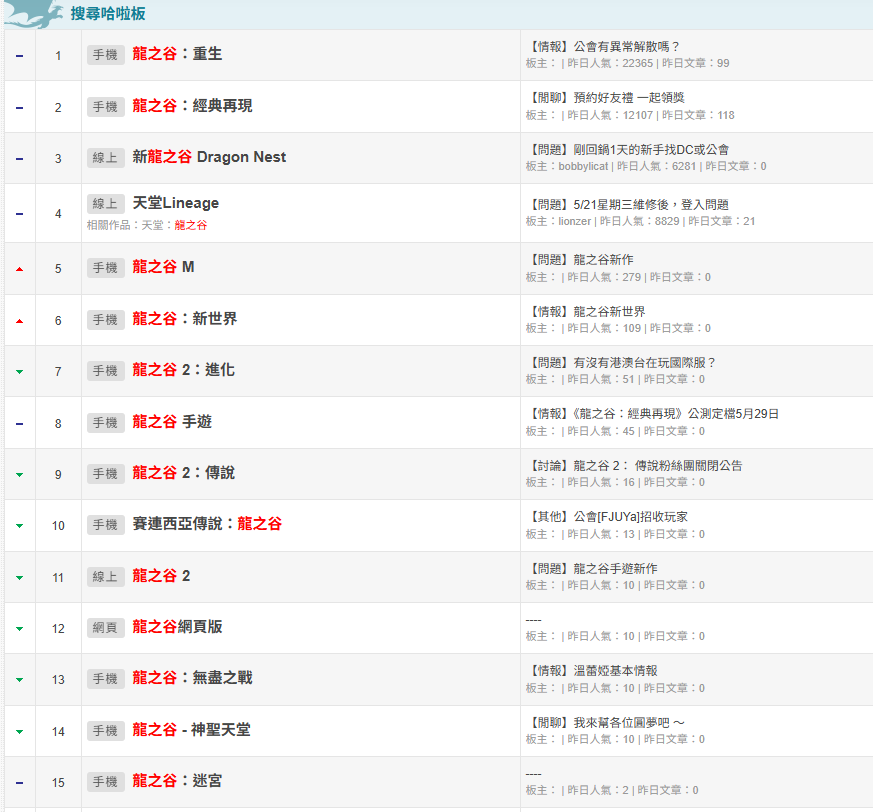Open the 龍之谷：無盡之戰 board
The width and height of the screenshot is (873, 812).
pyautogui.click(x=192, y=678)
